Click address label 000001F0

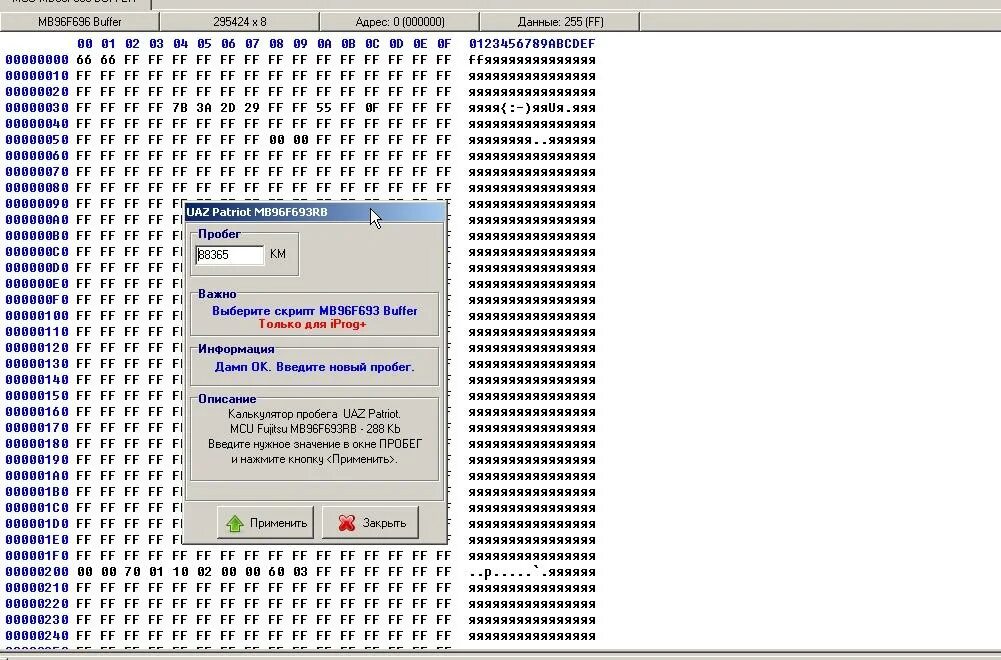(x=37, y=556)
